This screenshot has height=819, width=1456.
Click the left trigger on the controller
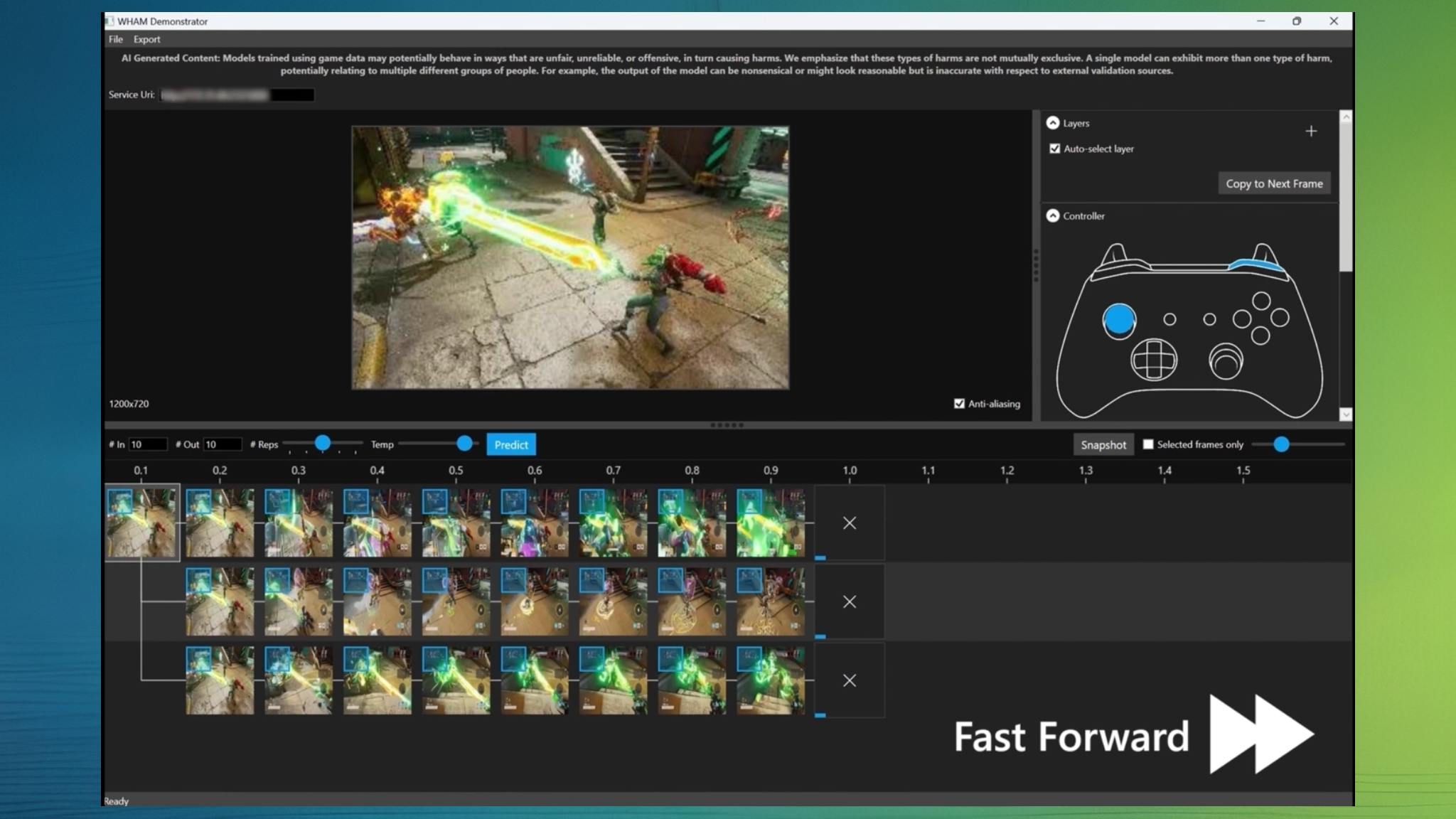1115,252
